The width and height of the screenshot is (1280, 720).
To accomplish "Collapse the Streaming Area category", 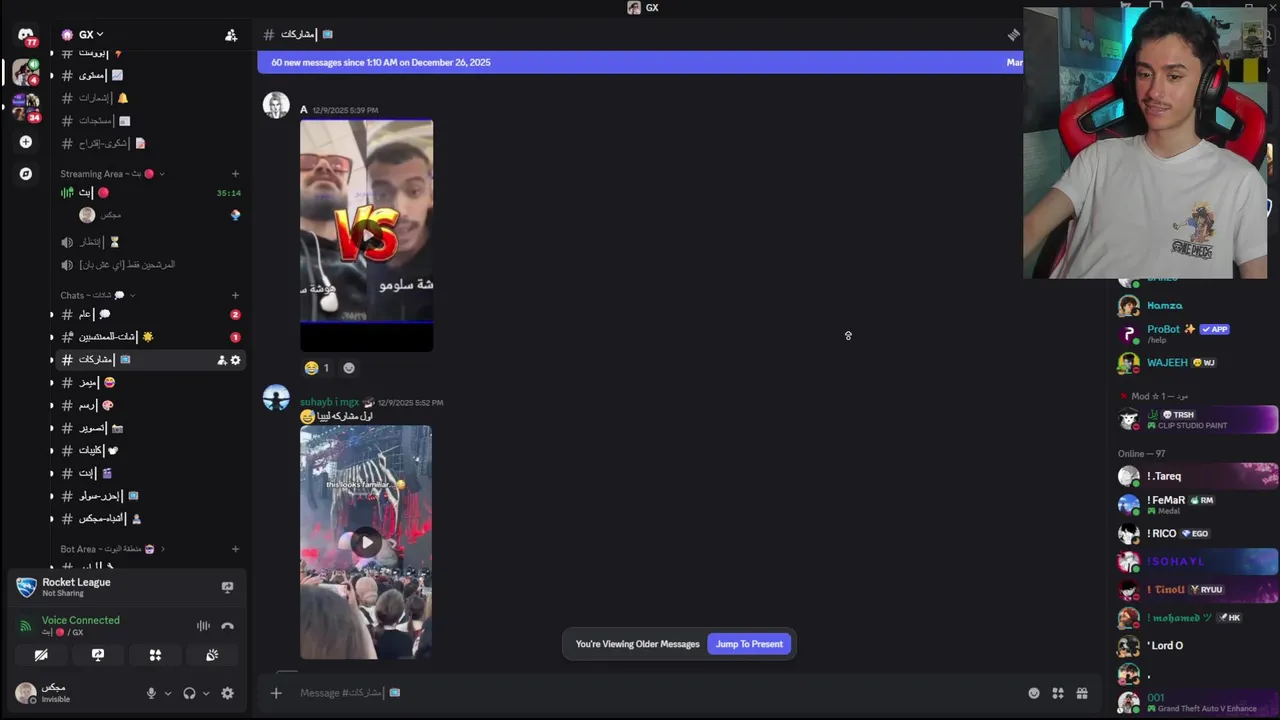I will 112,174.
